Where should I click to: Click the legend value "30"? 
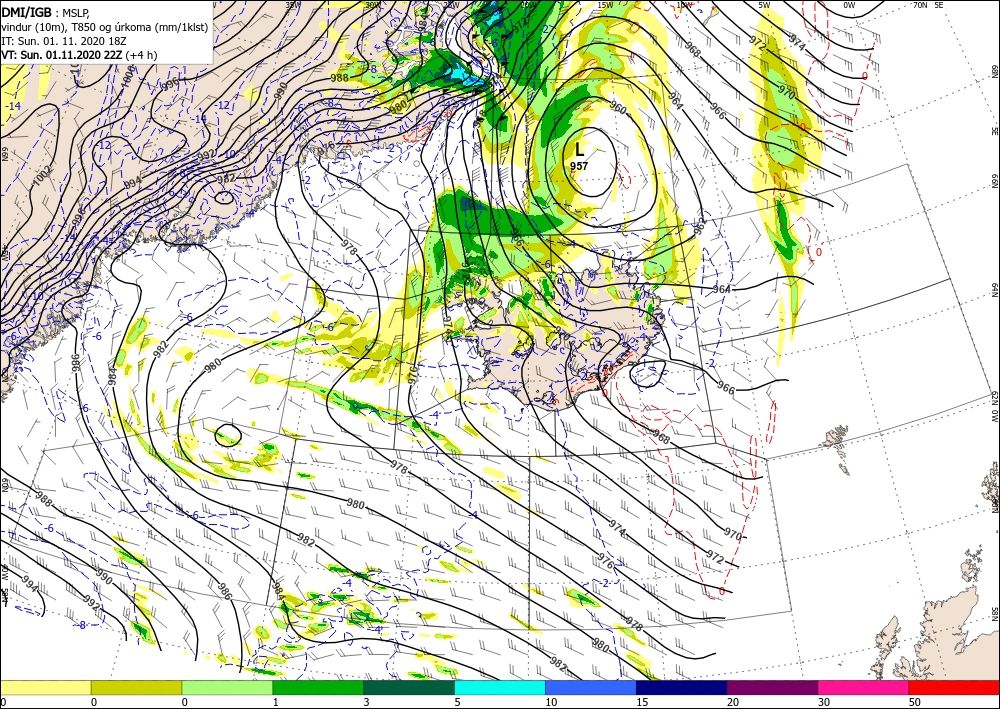point(823,702)
